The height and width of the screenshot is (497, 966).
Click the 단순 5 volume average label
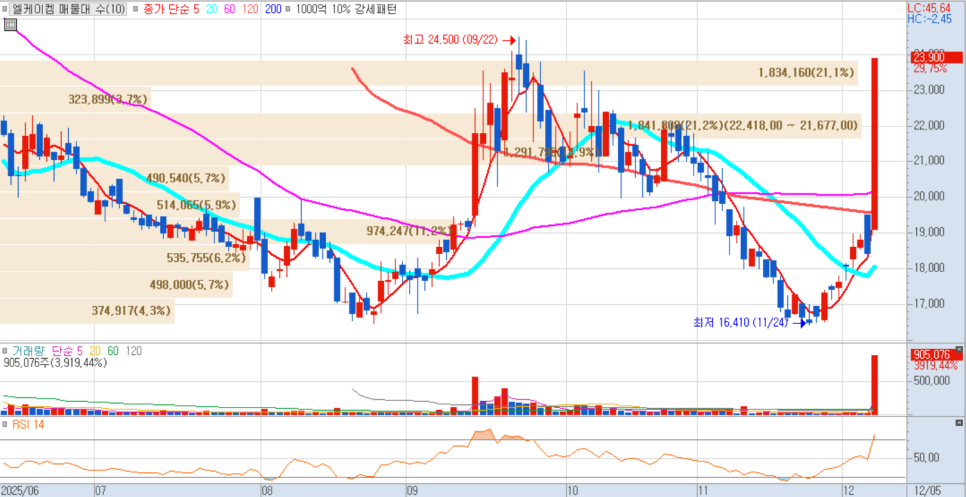pos(68,351)
